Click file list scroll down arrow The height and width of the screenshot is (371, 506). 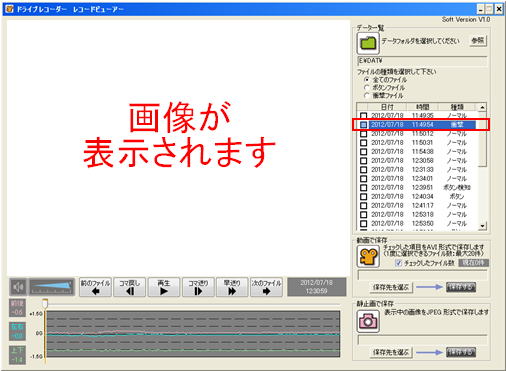click(482, 226)
